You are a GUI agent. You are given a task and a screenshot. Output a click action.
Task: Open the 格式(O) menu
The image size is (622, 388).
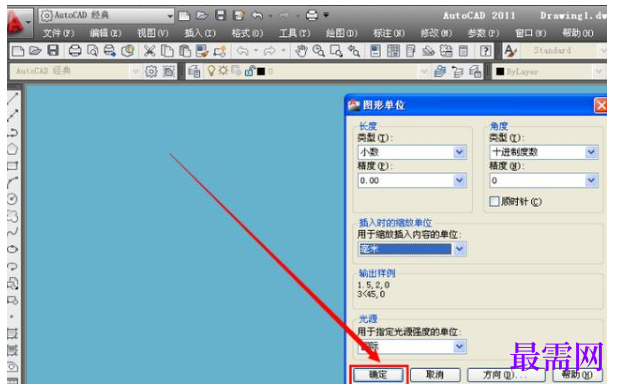coord(247,33)
